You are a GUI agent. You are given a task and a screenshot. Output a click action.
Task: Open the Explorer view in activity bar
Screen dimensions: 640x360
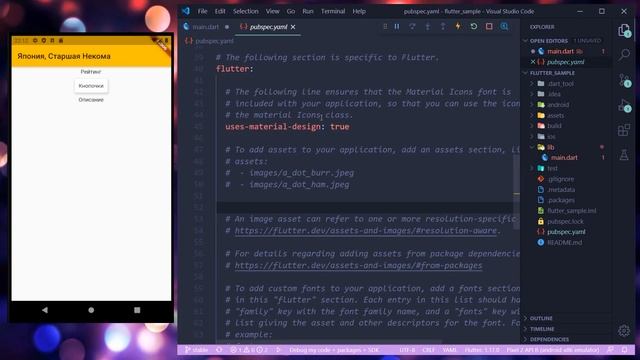(624, 30)
